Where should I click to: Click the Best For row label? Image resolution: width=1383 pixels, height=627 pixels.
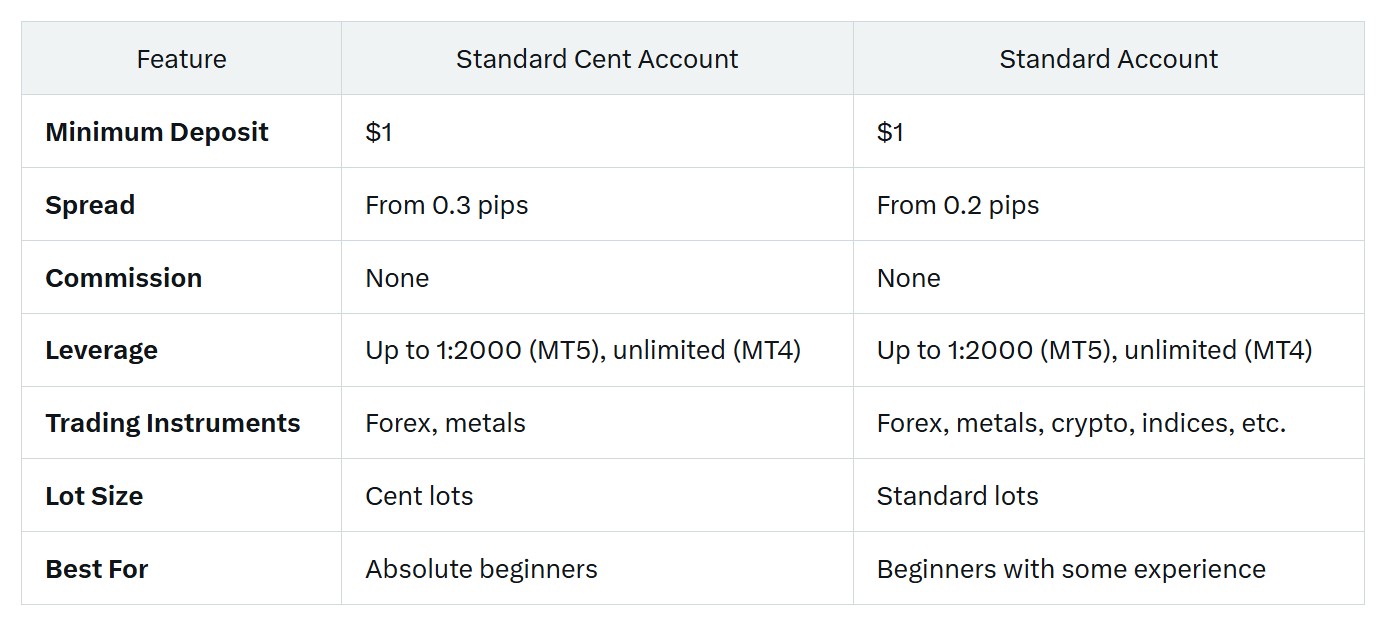point(97,569)
